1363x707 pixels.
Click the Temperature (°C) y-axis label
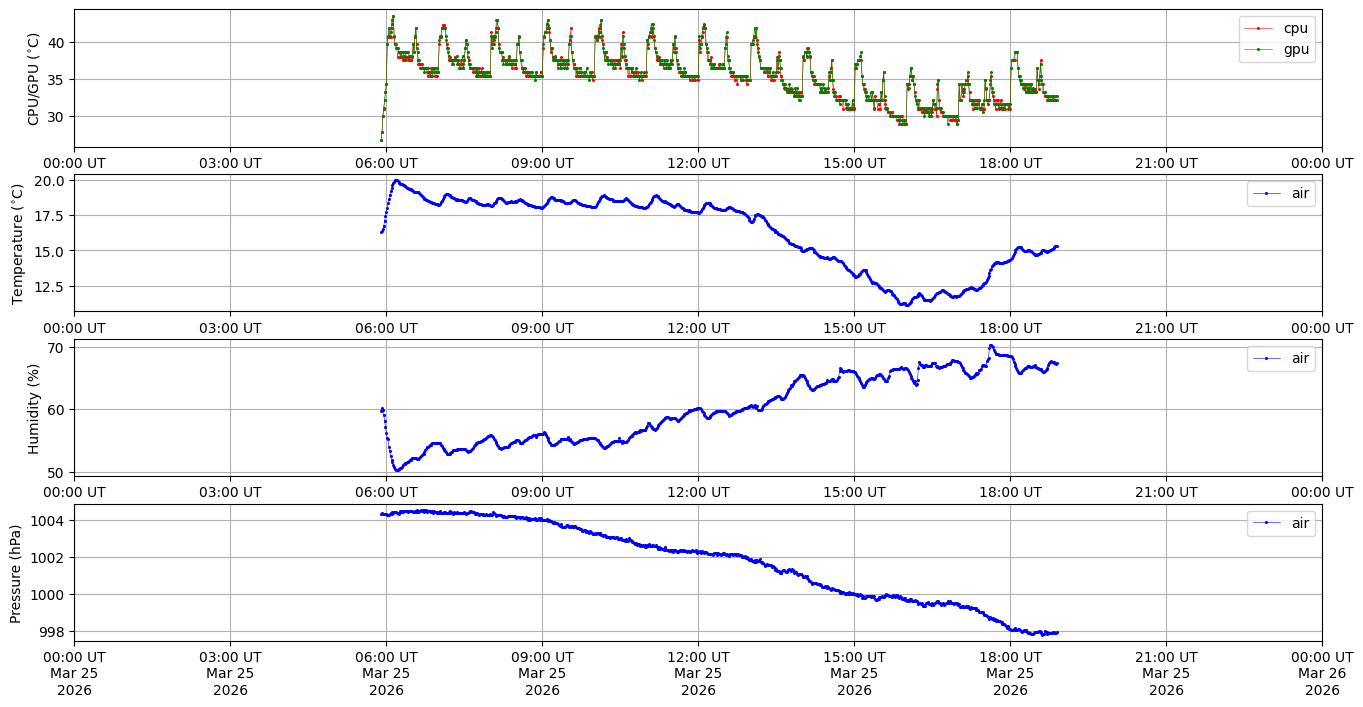click(17, 243)
